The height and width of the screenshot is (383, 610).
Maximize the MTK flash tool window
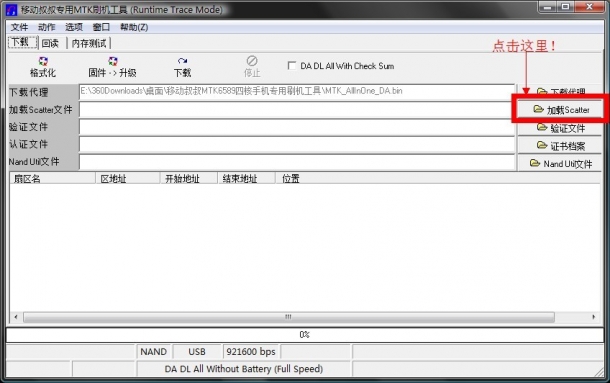(x=565, y=7)
